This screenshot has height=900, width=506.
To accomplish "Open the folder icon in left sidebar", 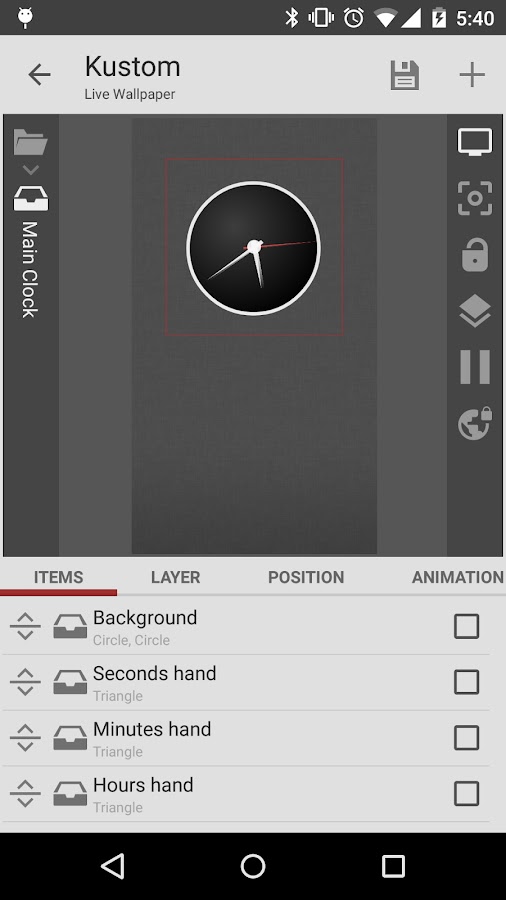I will coord(30,142).
